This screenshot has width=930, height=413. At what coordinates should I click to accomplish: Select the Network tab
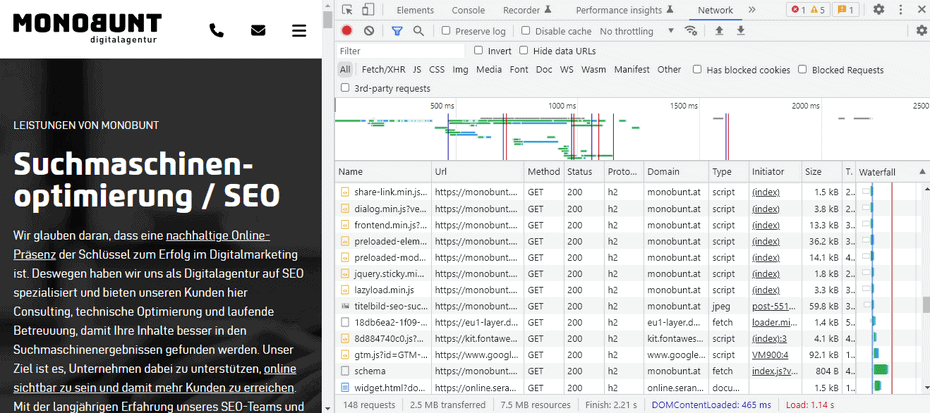pos(715,10)
